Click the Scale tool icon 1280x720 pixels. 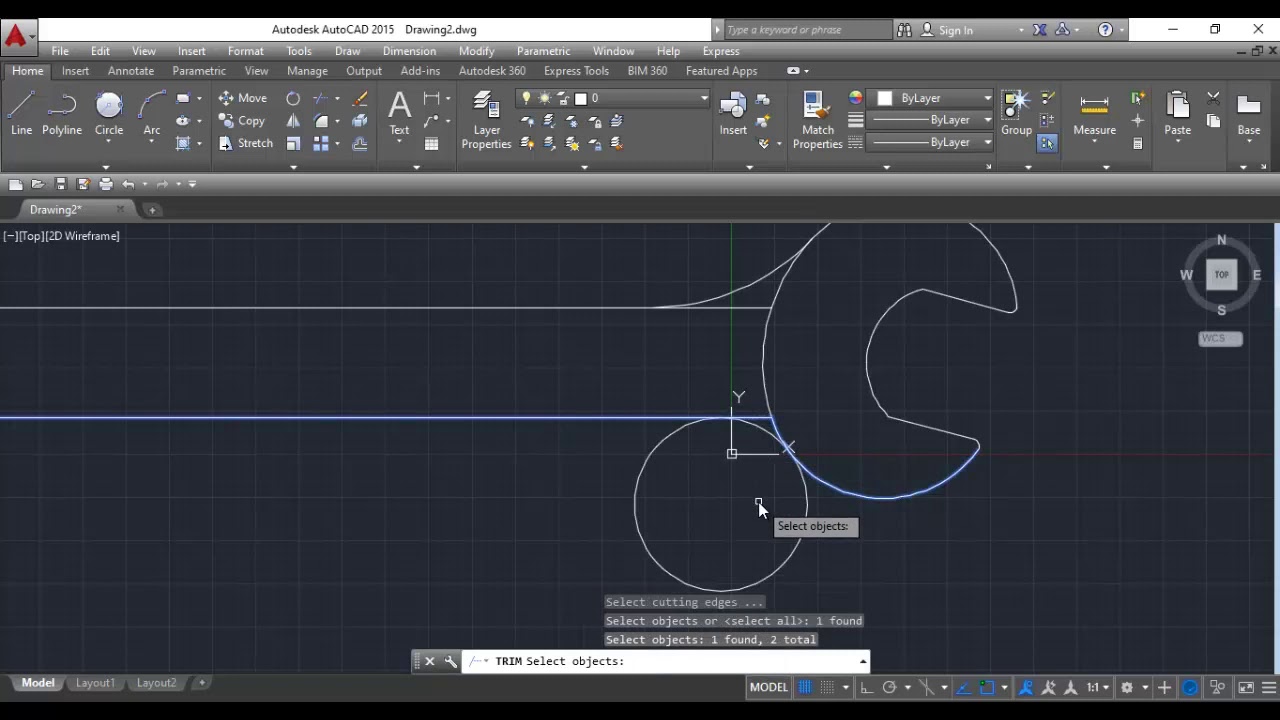pos(293,144)
